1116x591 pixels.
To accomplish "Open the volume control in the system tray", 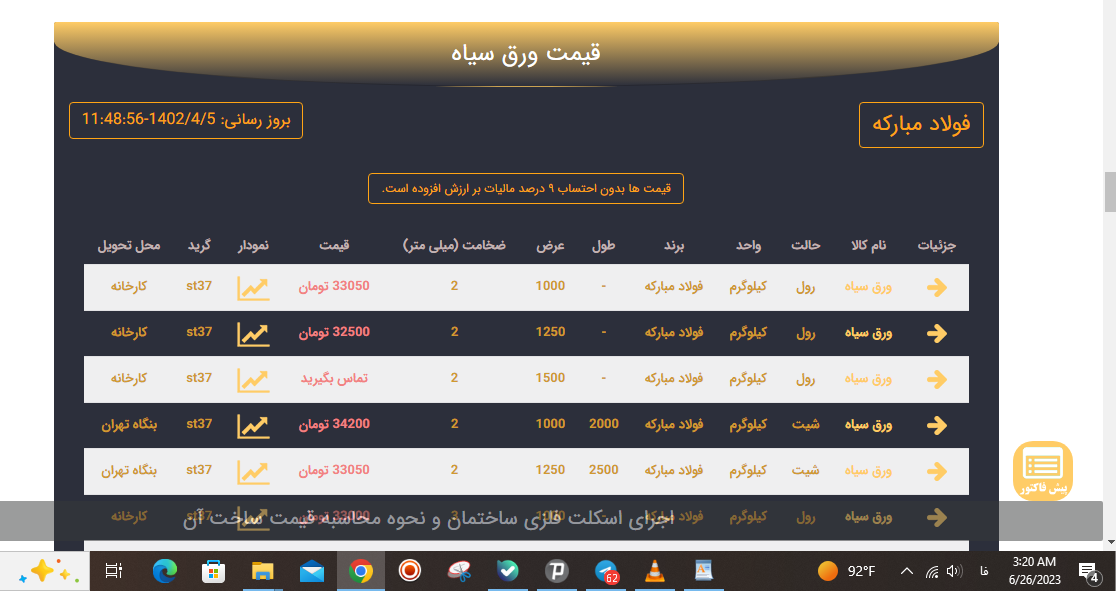I will [x=954, y=571].
